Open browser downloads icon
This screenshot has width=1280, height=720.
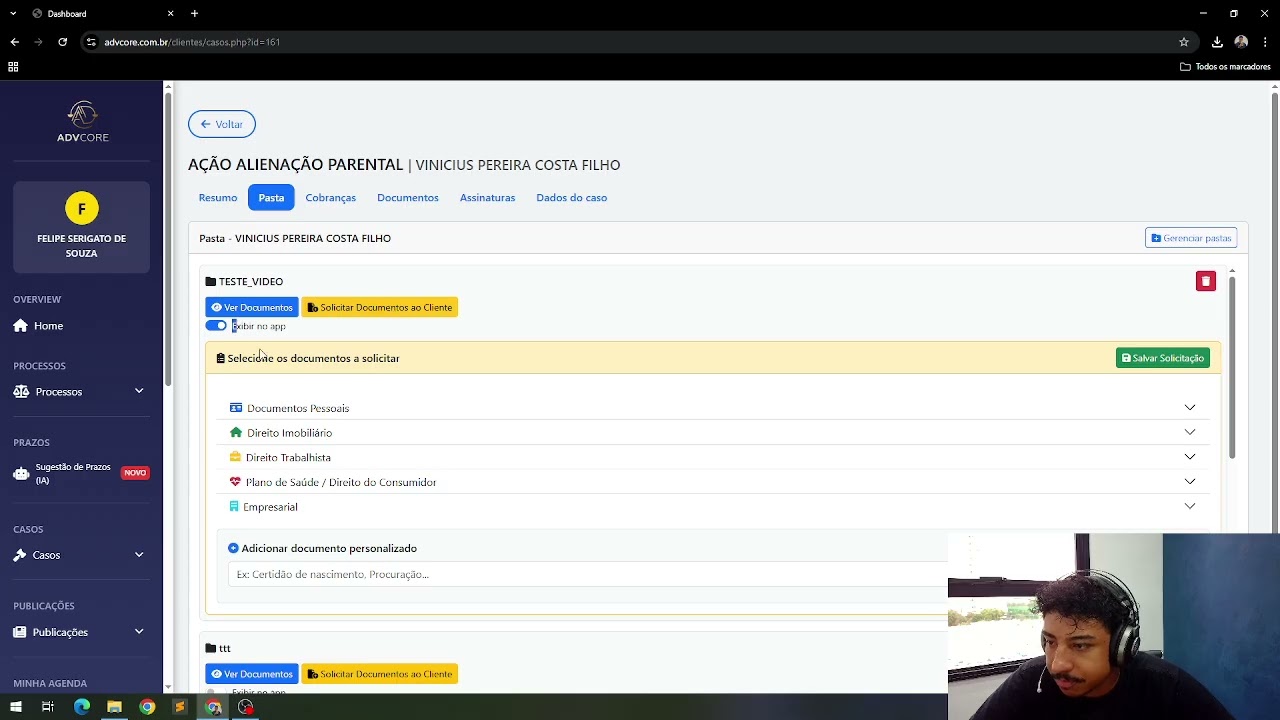1217,42
